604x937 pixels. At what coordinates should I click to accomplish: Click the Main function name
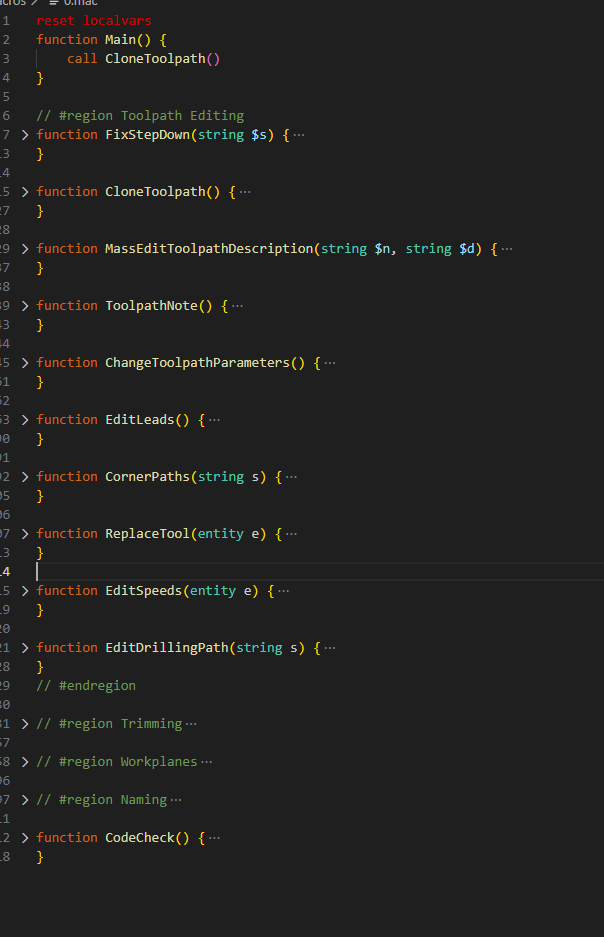tap(124, 39)
